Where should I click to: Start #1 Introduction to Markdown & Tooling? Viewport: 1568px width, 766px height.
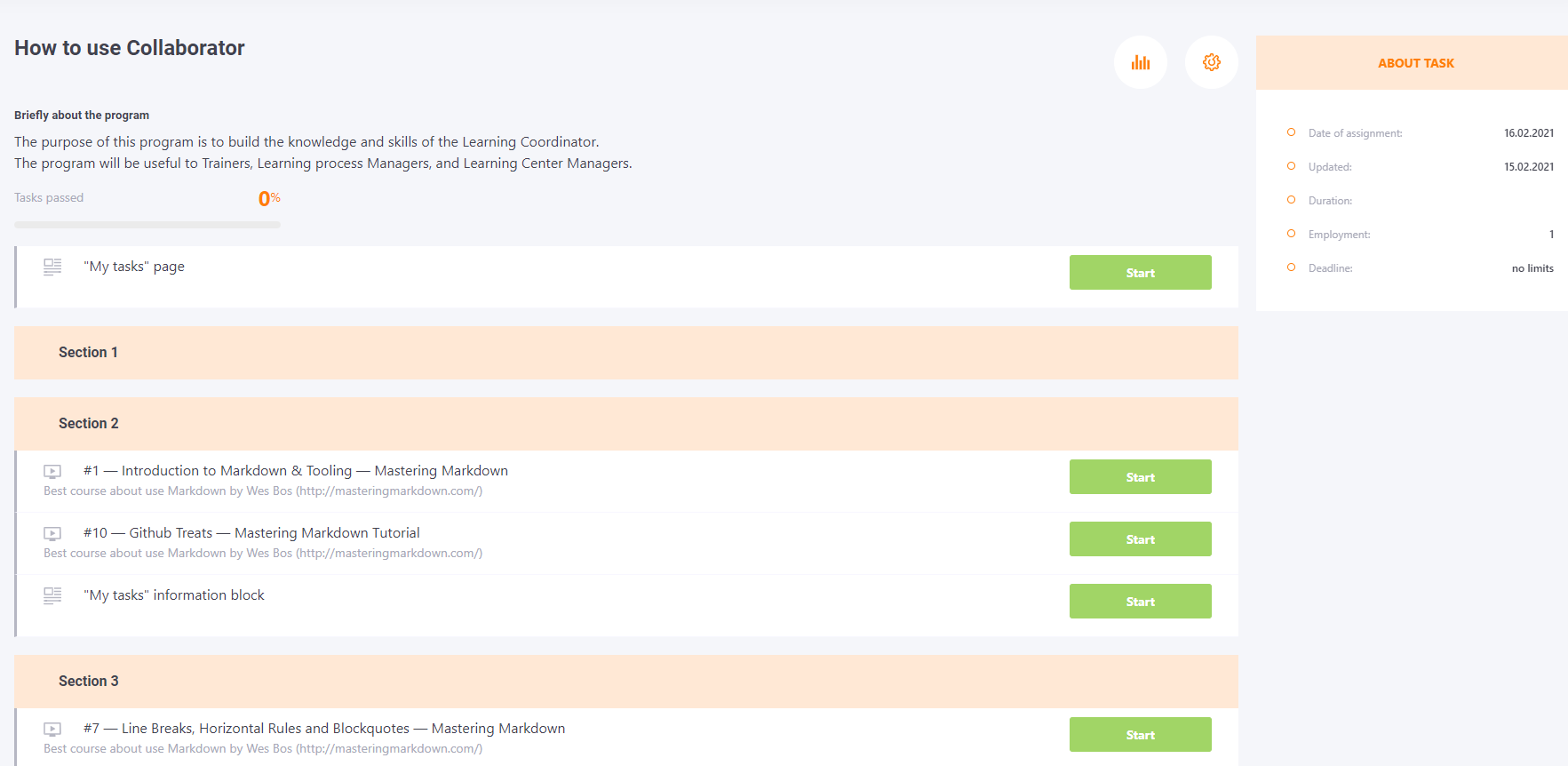tap(1140, 477)
